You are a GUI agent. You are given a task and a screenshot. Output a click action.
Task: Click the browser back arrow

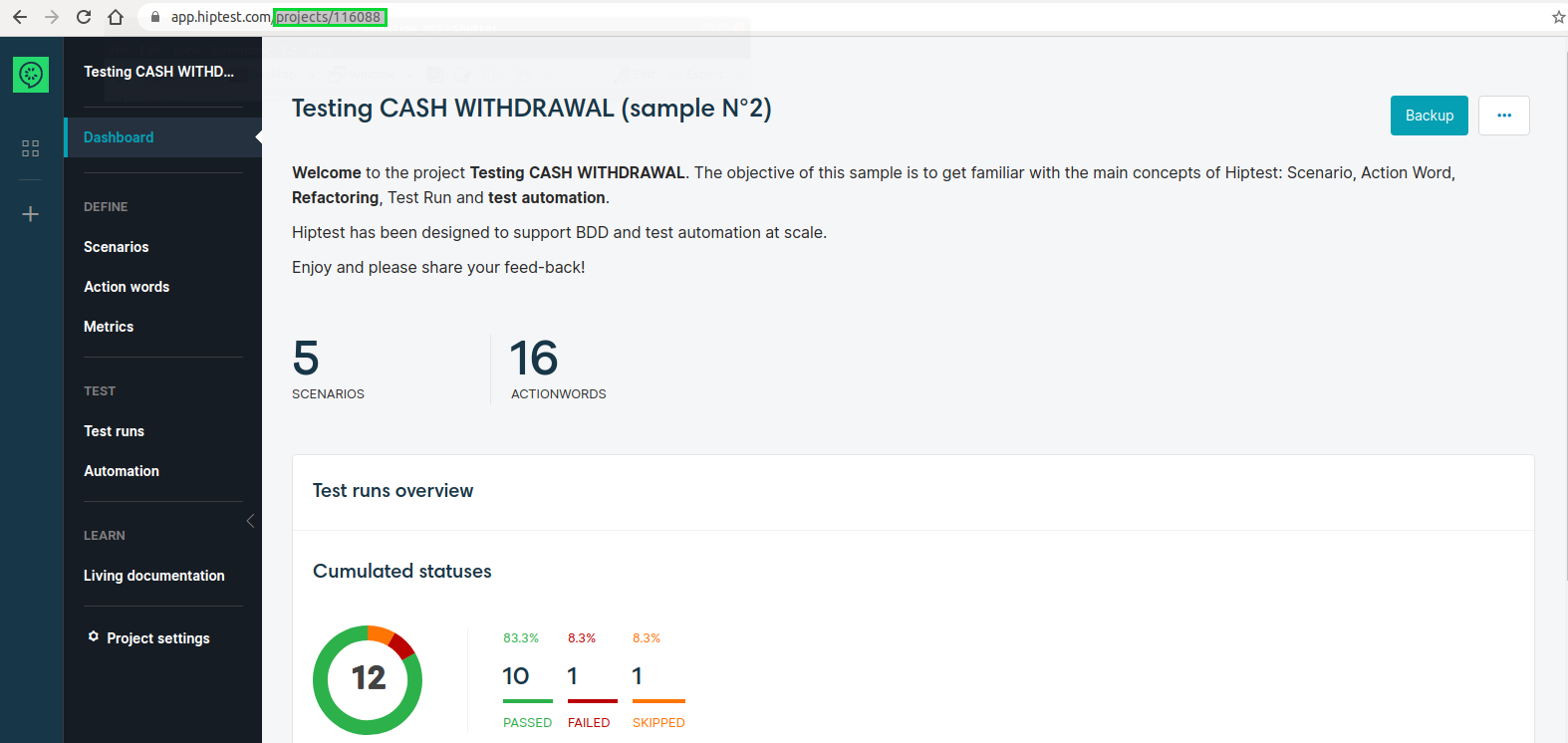(20, 17)
